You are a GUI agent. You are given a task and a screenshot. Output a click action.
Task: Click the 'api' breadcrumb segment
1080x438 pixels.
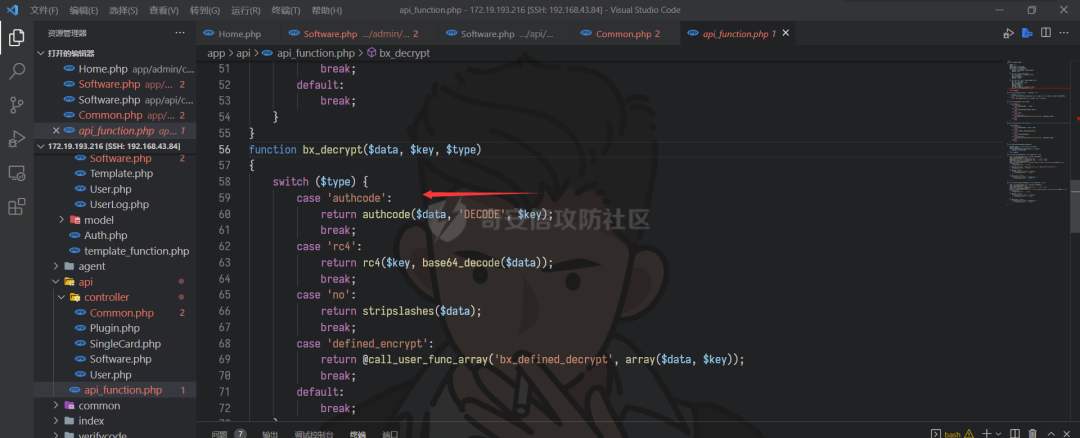(x=243, y=53)
